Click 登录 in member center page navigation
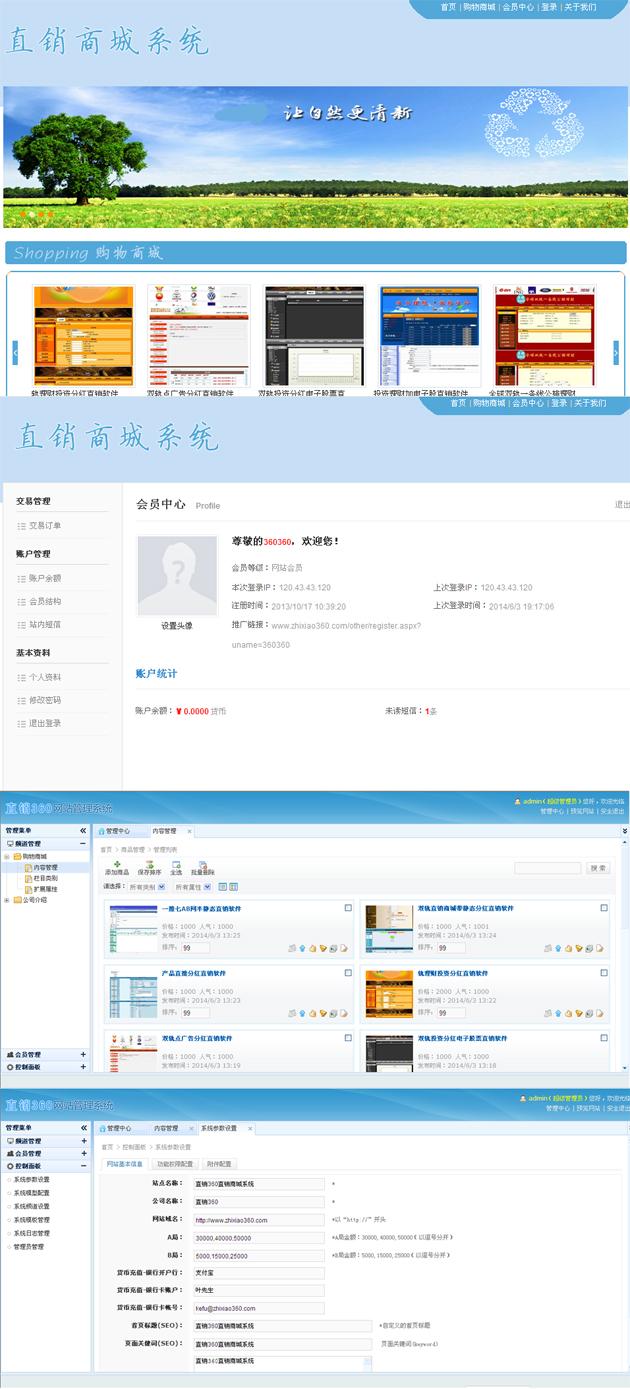This screenshot has height=1389, width=630. pos(558,403)
